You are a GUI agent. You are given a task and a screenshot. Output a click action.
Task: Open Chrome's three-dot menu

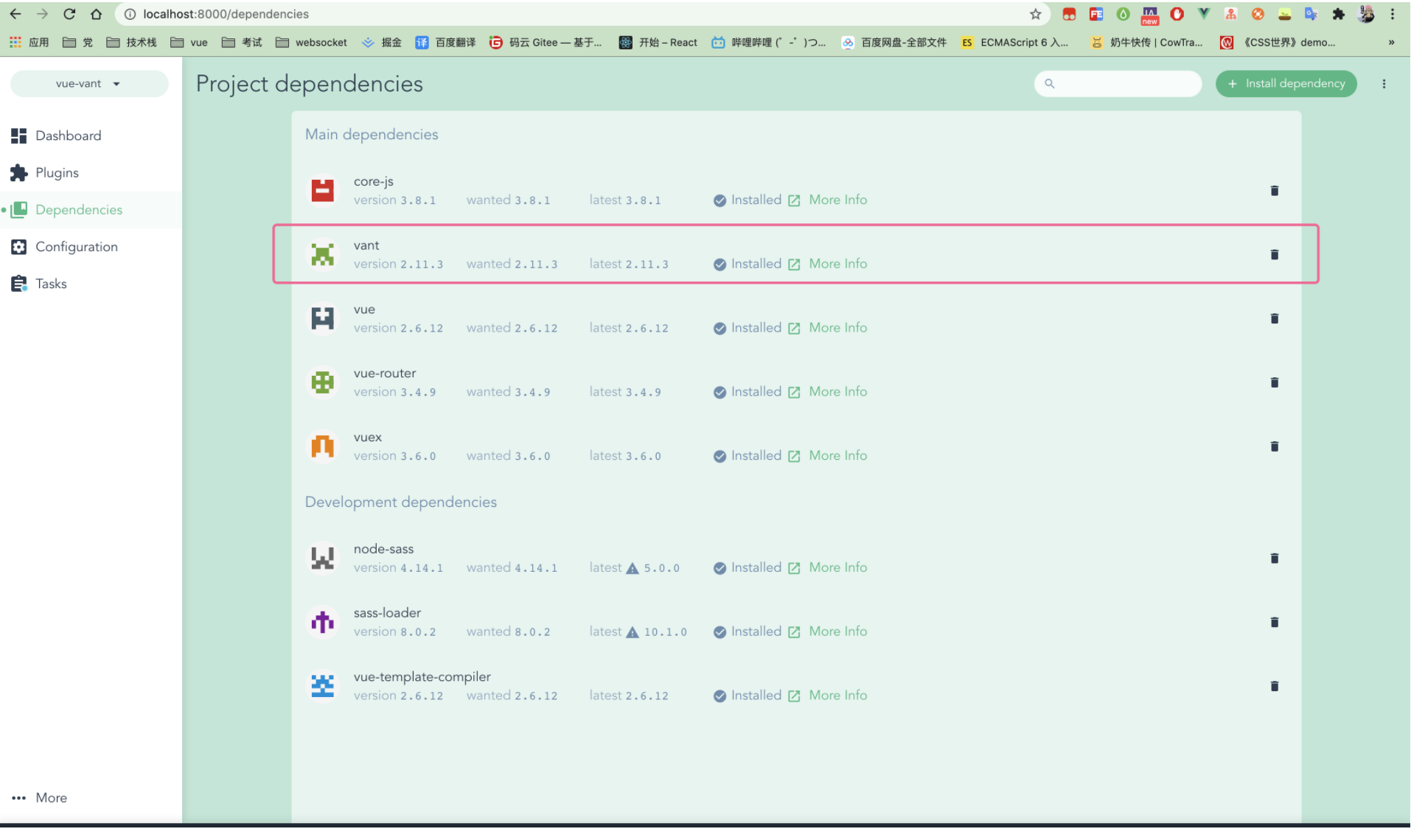(1393, 14)
